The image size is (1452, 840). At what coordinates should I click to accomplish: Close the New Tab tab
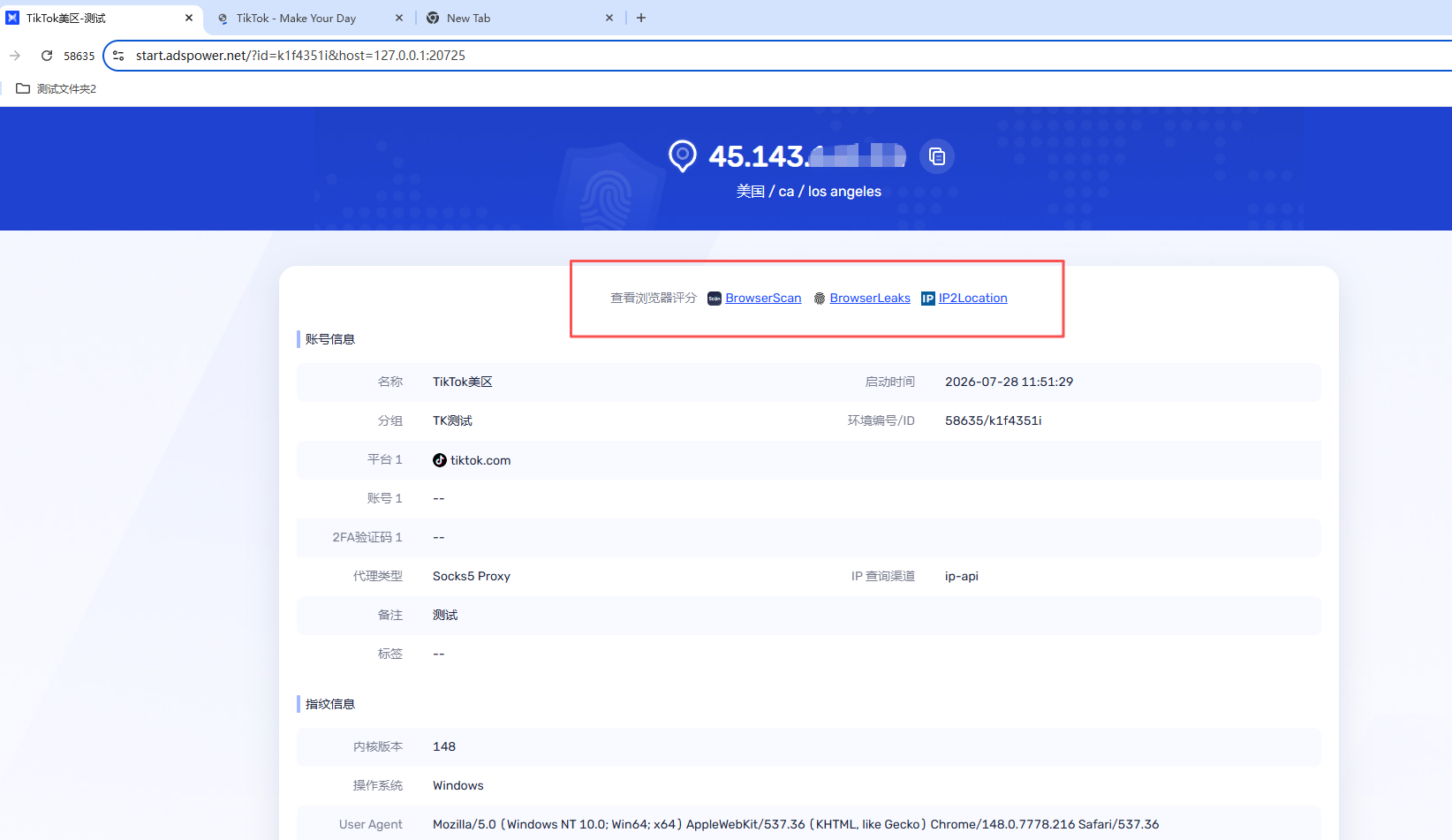click(x=609, y=18)
